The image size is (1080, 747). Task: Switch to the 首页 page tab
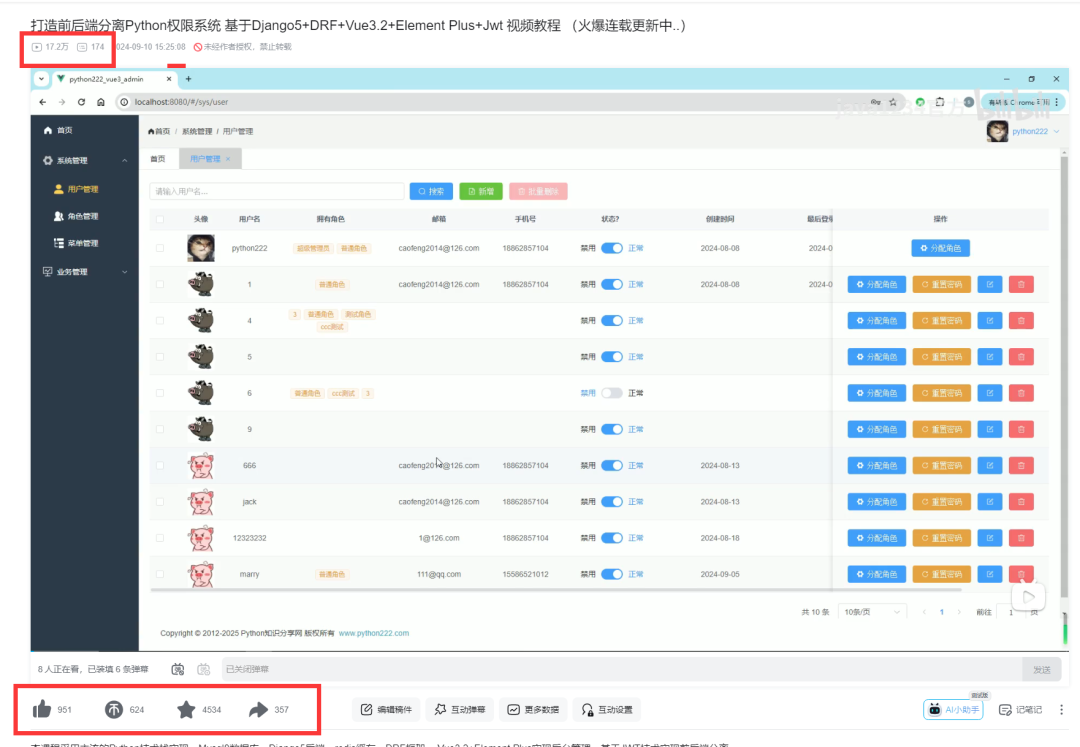click(x=158, y=159)
